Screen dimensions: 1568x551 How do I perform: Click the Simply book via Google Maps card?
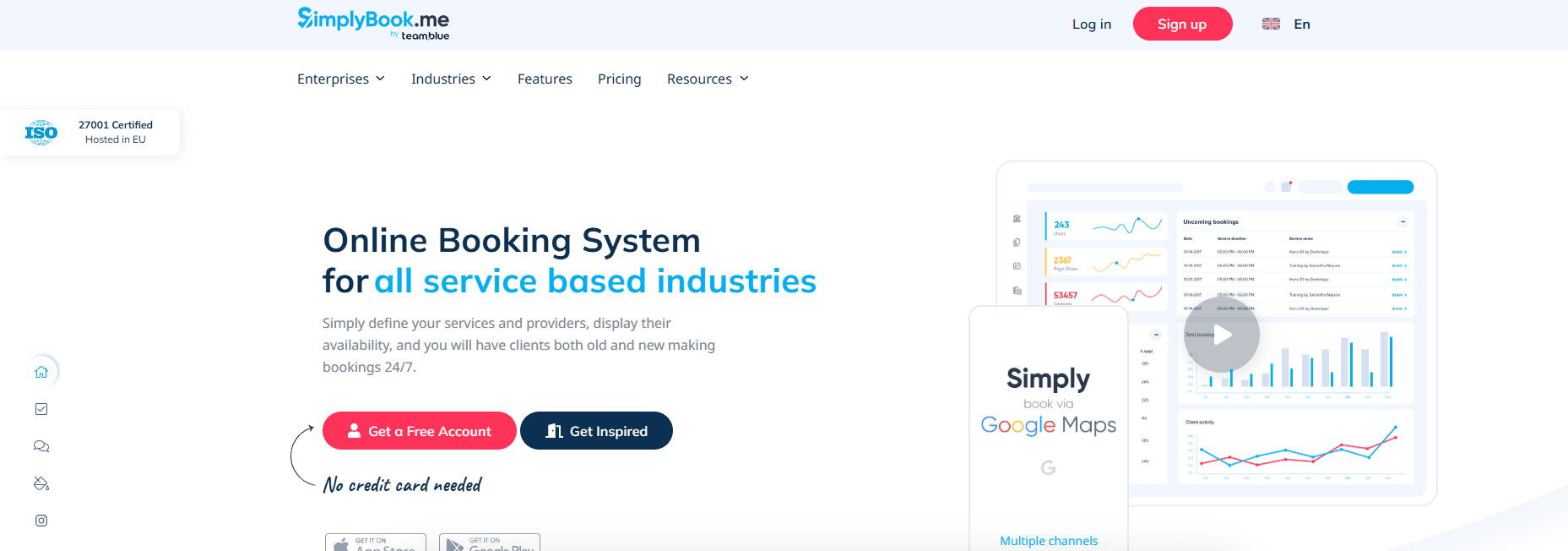(1049, 427)
